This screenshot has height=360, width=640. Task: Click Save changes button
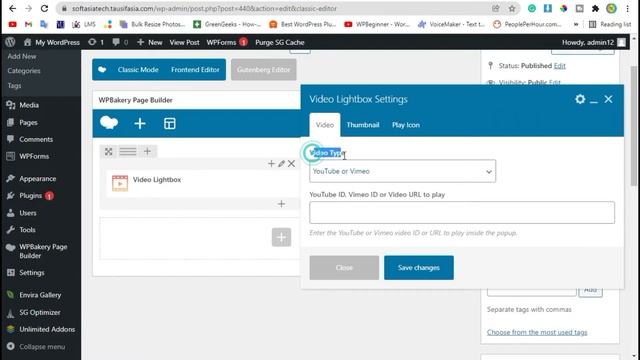coord(418,268)
